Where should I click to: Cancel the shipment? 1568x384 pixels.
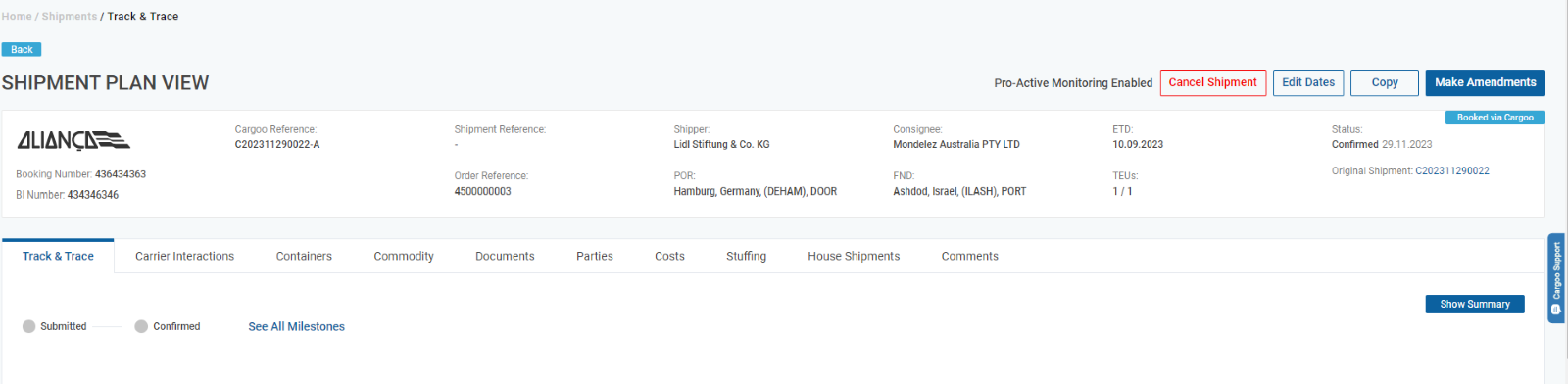(1213, 82)
